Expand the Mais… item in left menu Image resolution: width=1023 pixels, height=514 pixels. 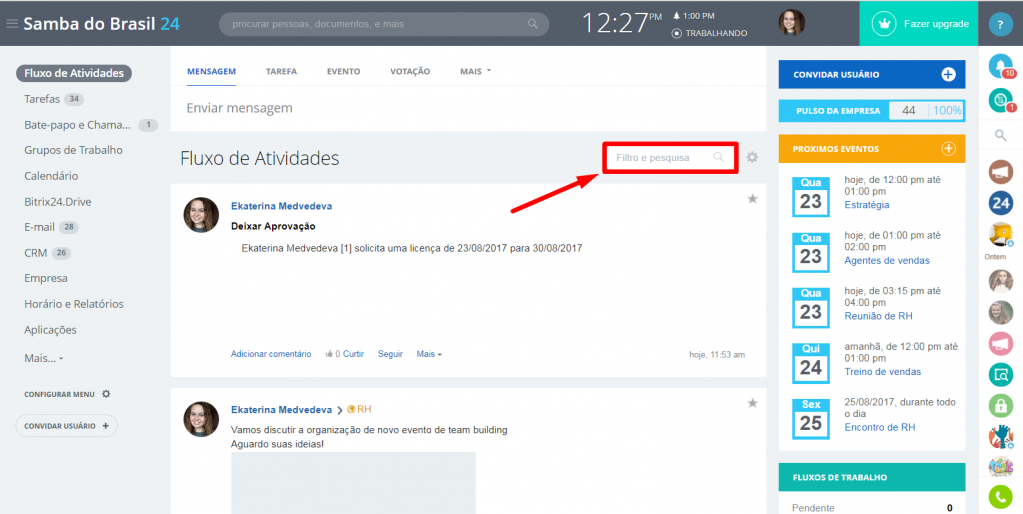[44, 358]
